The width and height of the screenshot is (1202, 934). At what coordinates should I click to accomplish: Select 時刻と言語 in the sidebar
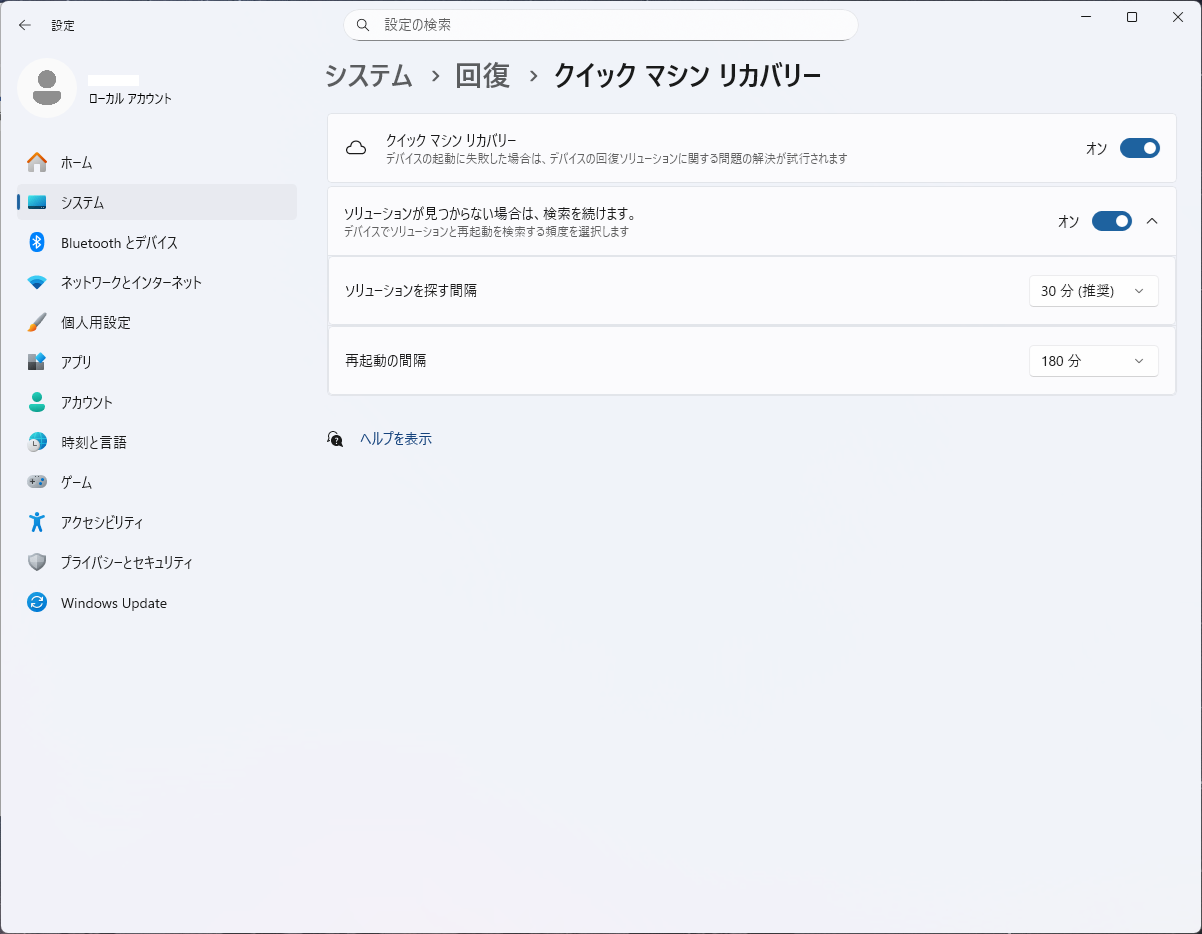point(93,442)
